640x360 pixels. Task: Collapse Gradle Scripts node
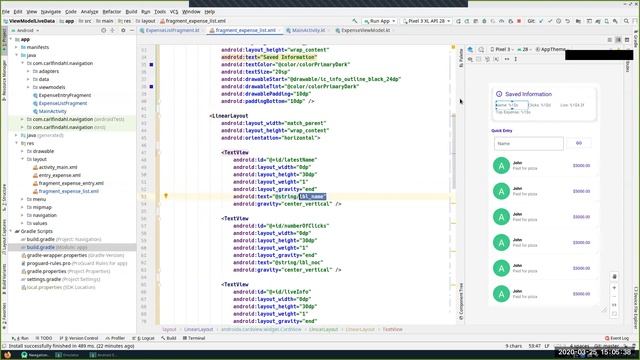point(11,231)
